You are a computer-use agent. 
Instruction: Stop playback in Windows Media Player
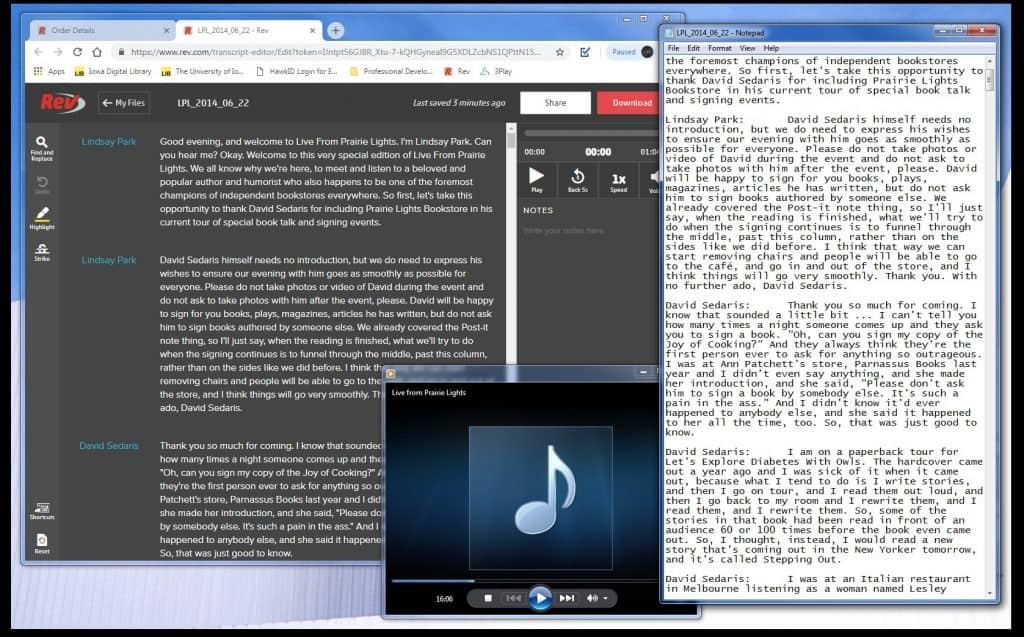[x=488, y=598]
